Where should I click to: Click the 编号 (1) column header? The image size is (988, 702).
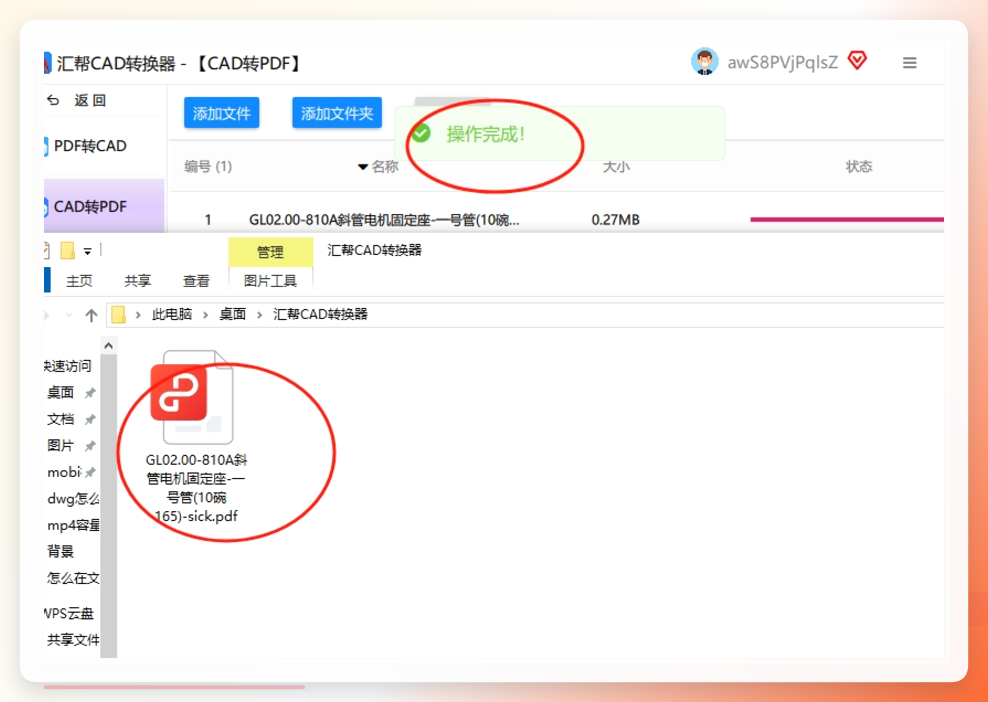(x=208, y=166)
